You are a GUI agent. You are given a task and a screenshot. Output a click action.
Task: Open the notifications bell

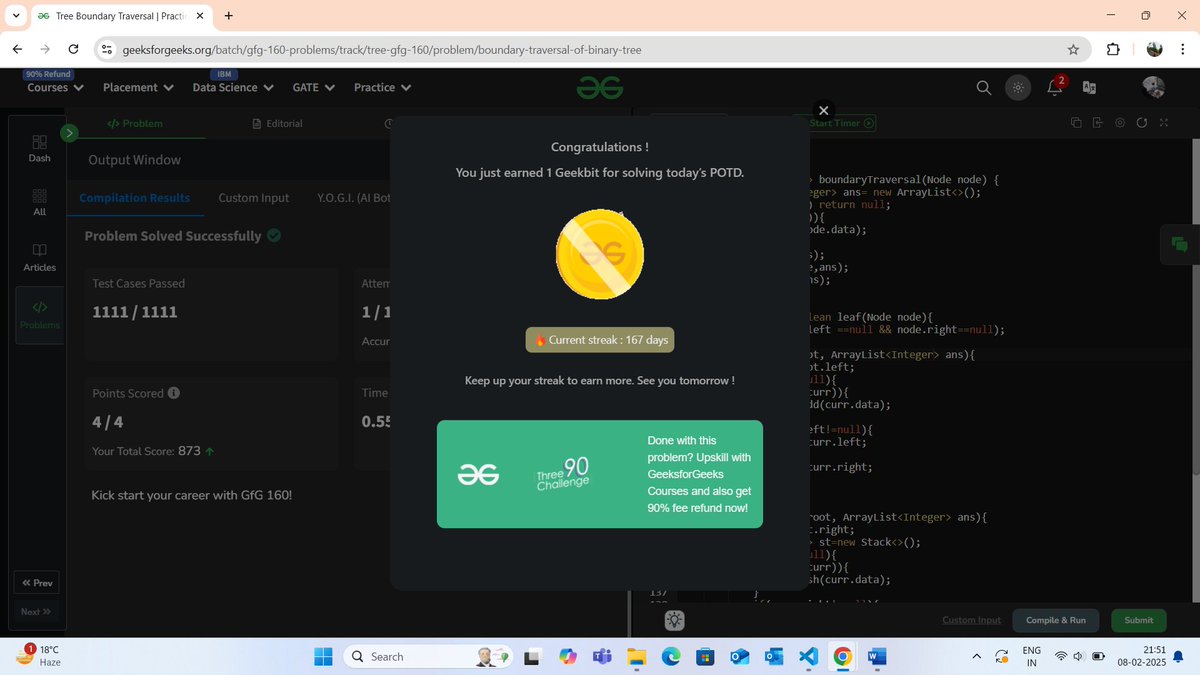(1055, 87)
